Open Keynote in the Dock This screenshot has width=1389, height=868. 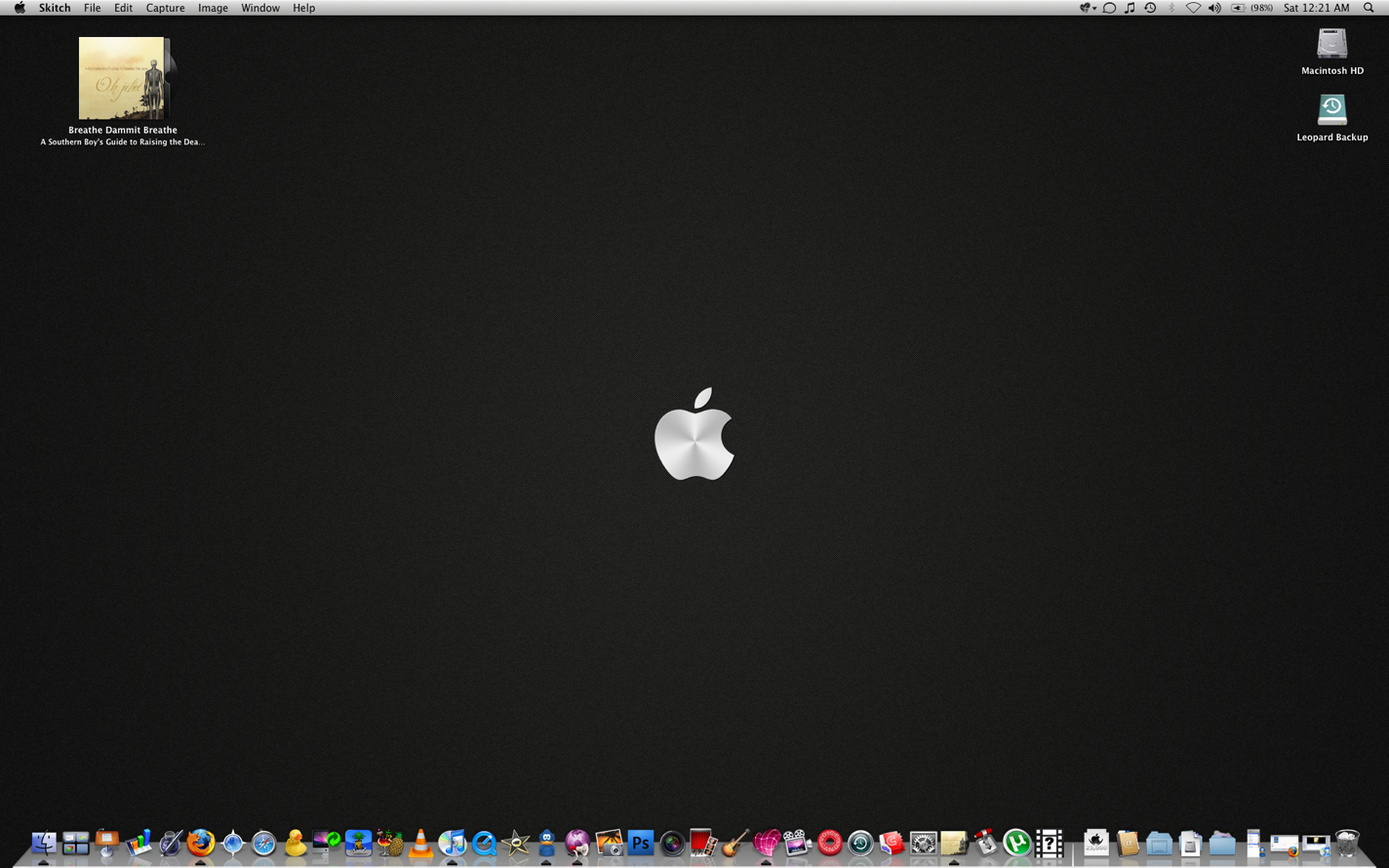(x=106, y=843)
